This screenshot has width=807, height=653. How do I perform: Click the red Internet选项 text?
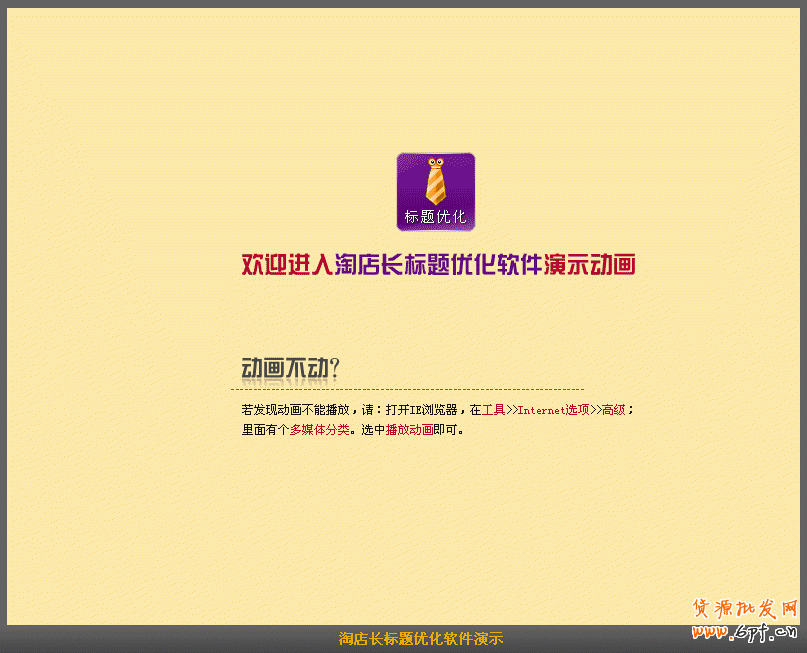pyautogui.click(x=554, y=410)
